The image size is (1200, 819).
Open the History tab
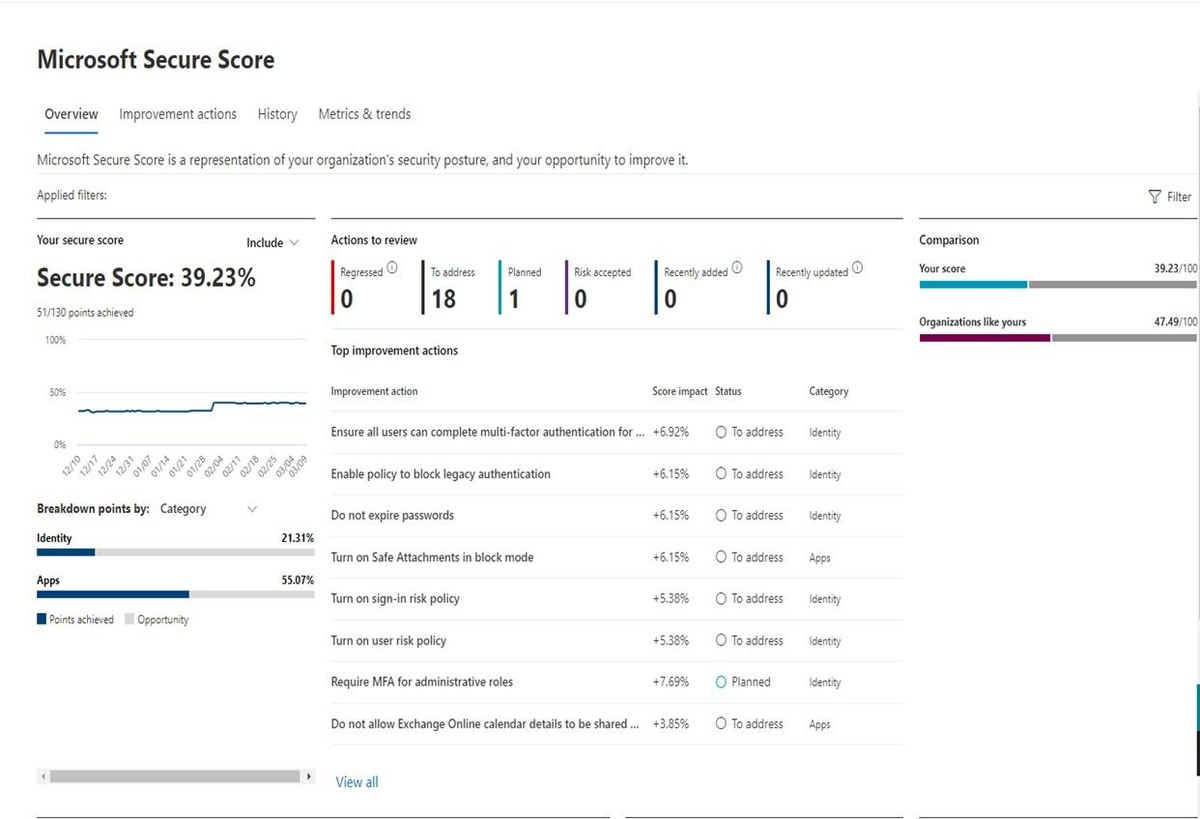277,114
